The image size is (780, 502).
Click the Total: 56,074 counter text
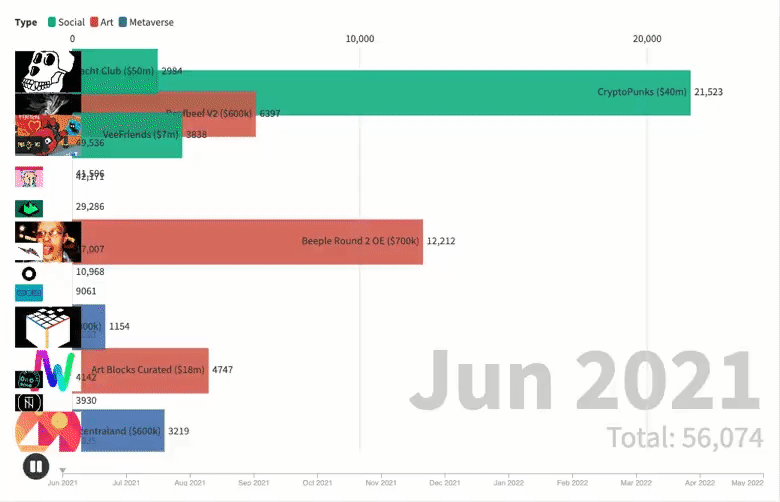point(684,438)
